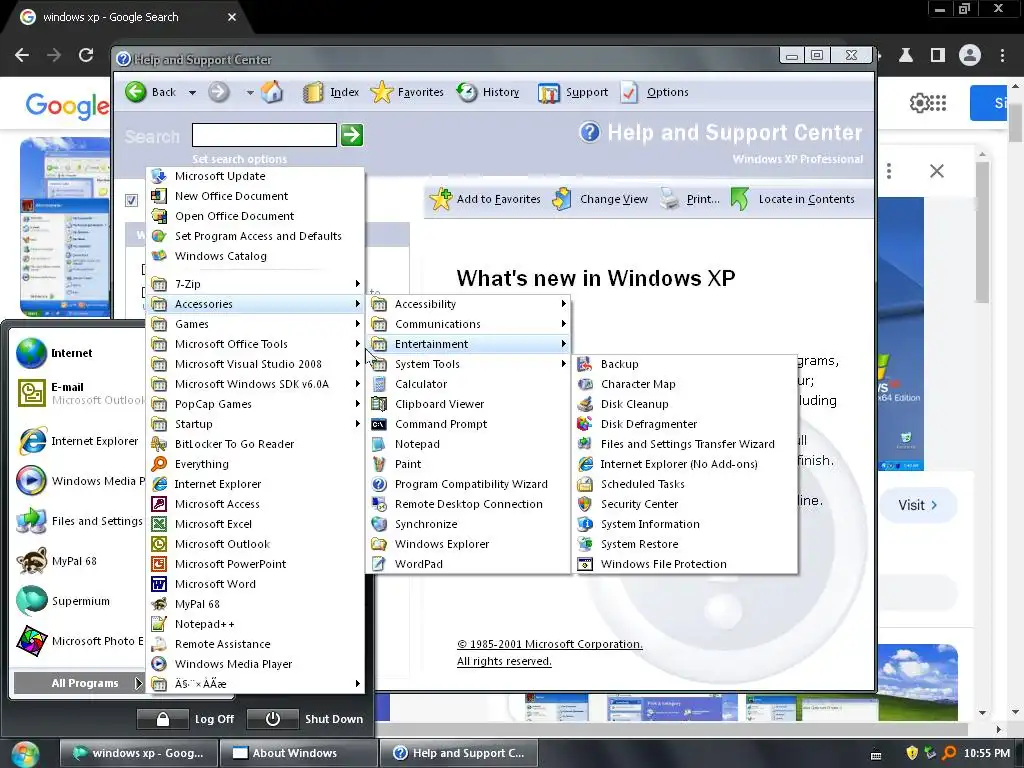This screenshot has width=1024, height=768.
Task: Open Windows File Protection
Action: pos(684,564)
